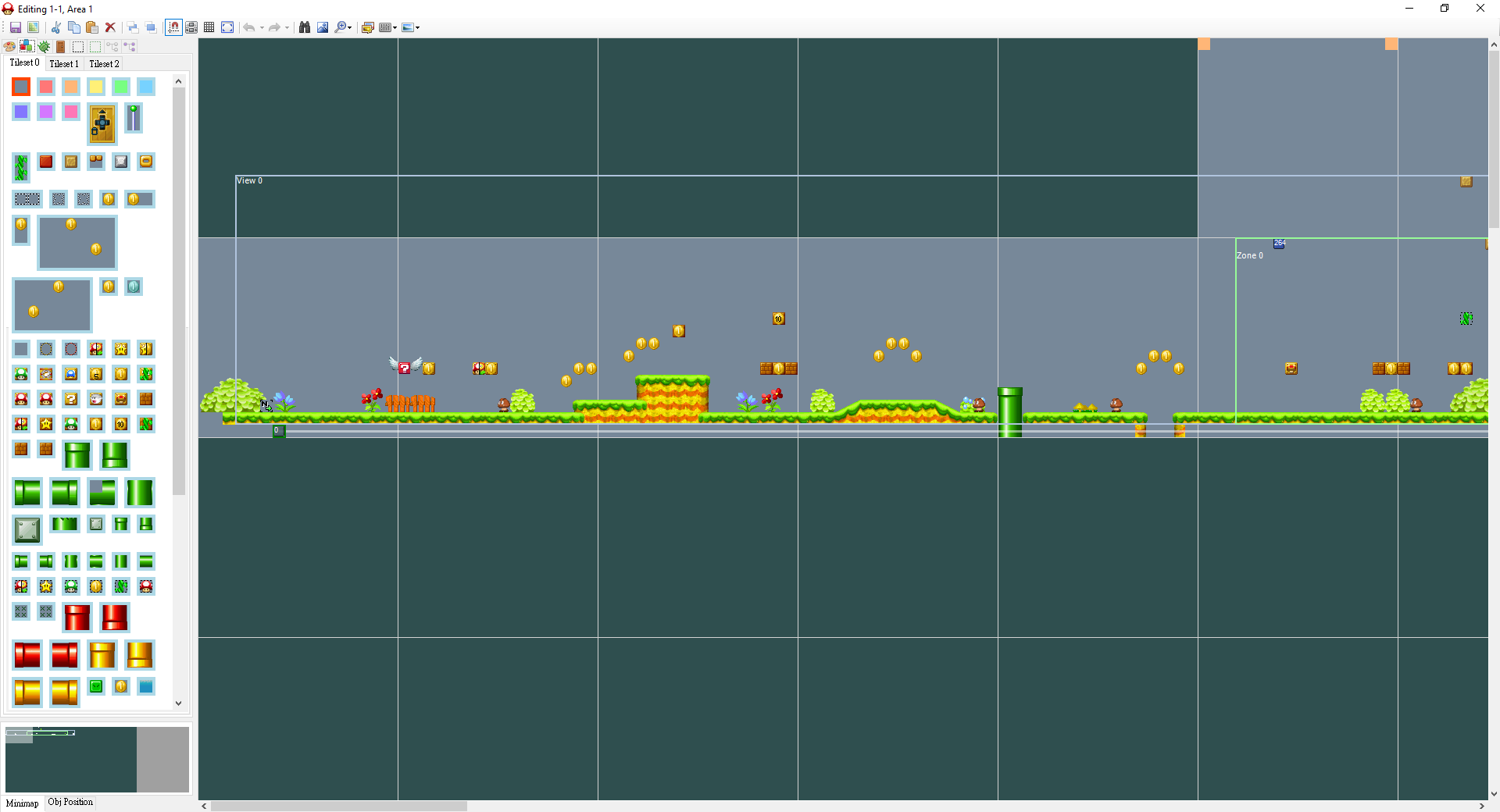The width and height of the screenshot is (1500, 812).
Task: Click the minimap level preview
Action: point(70,759)
